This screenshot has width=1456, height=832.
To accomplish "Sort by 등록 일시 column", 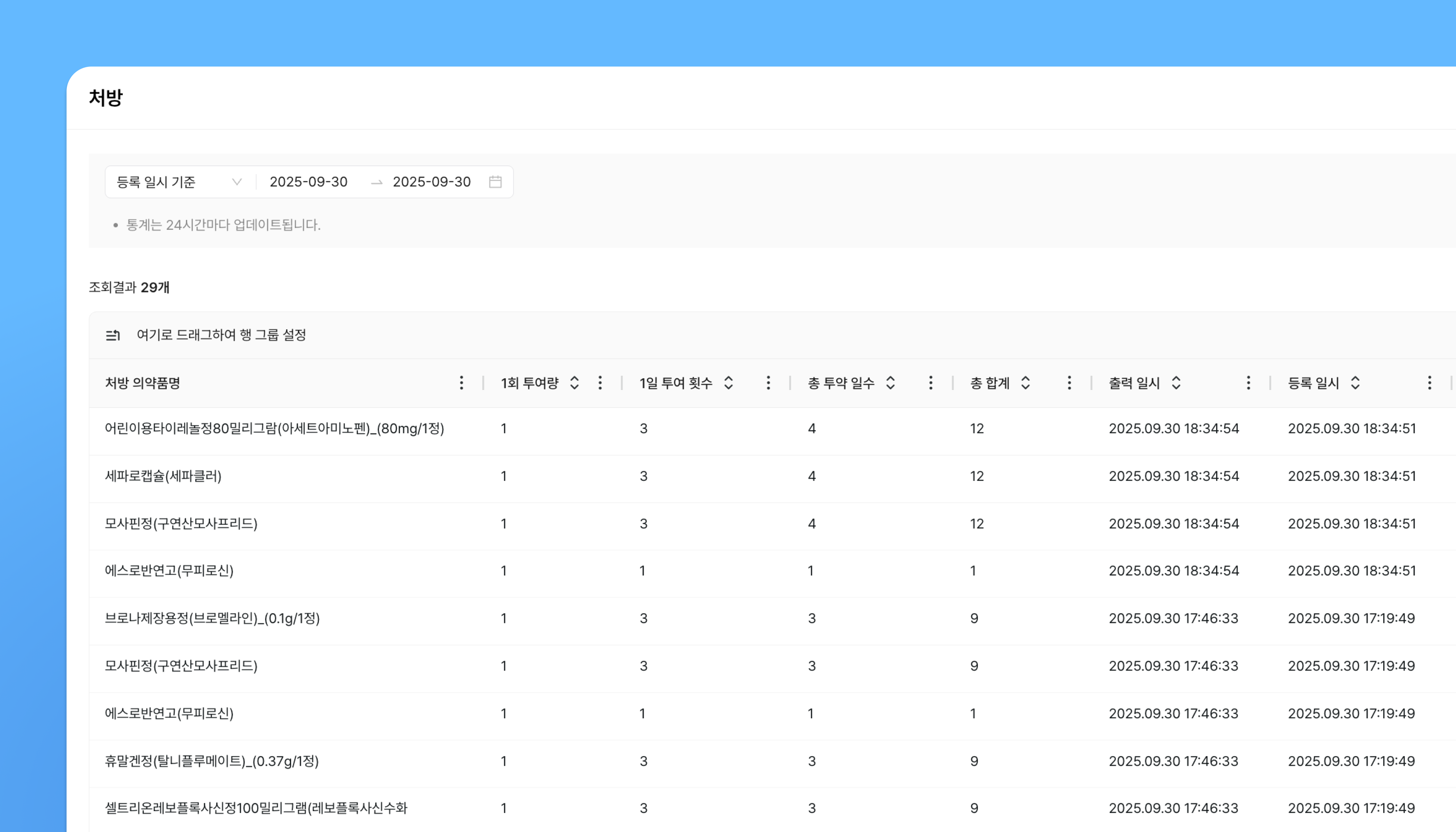I will pyautogui.click(x=1355, y=383).
